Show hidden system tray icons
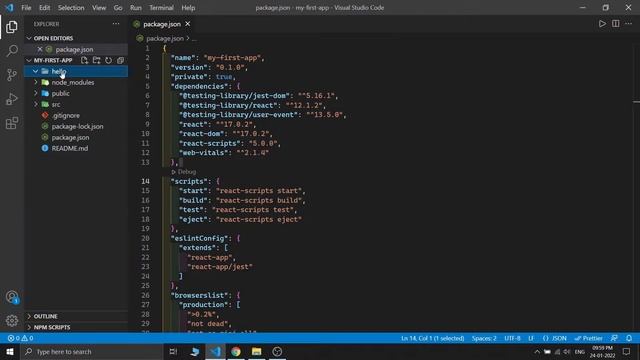The height and width of the screenshot is (360, 640). (537, 351)
